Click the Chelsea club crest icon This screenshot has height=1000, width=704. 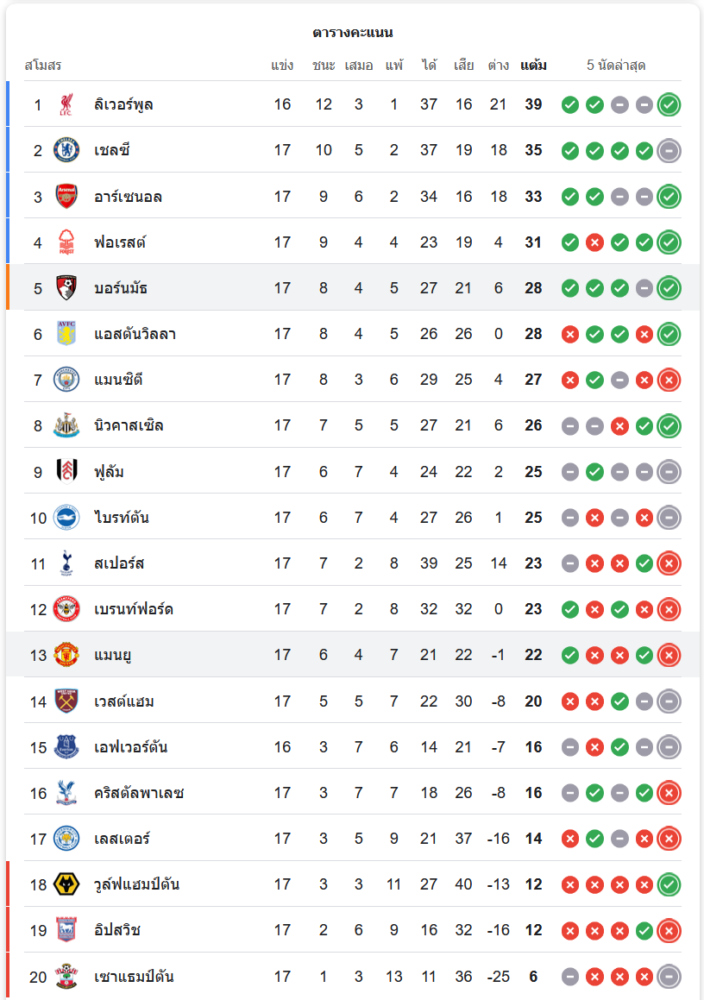67,150
